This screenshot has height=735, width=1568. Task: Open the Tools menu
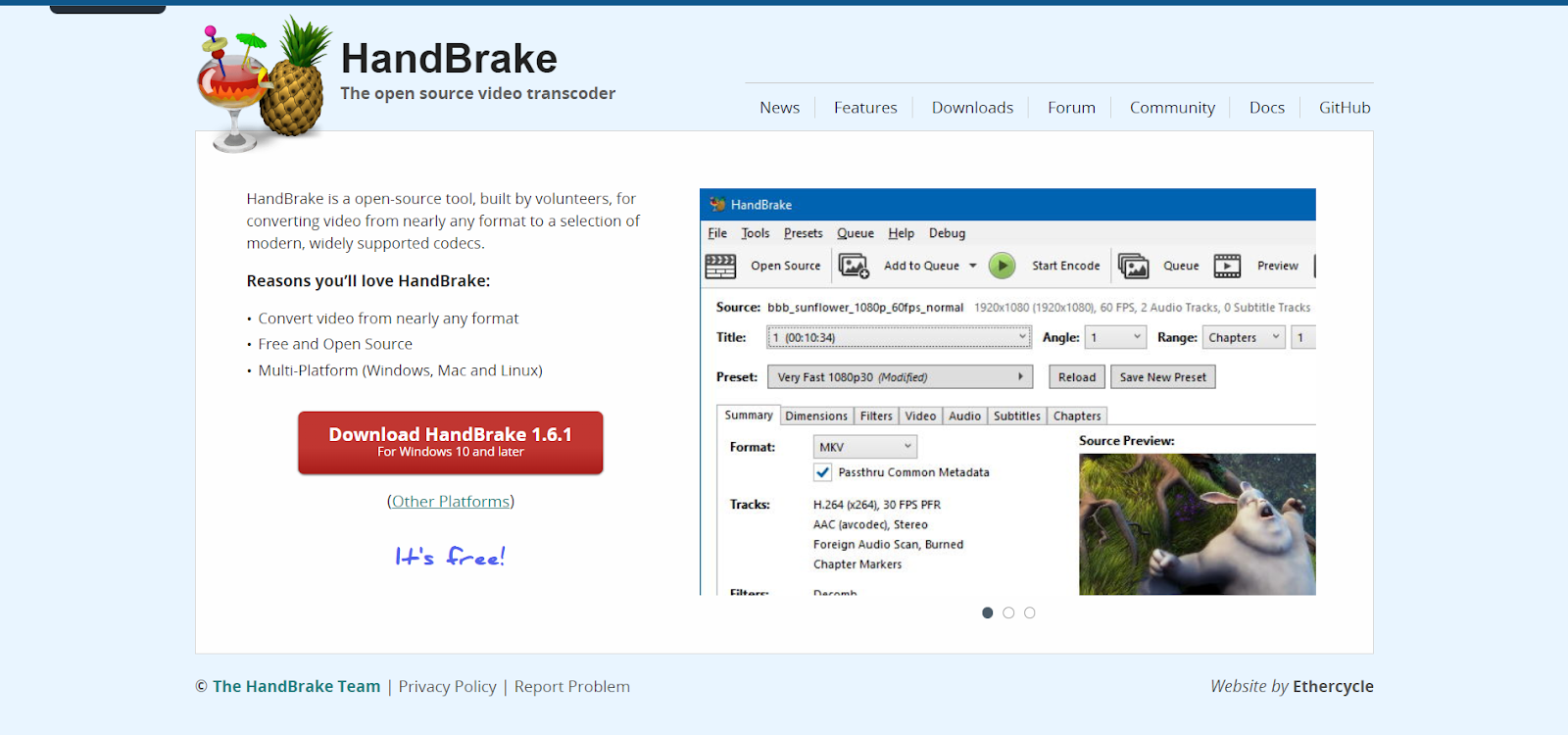pos(755,233)
